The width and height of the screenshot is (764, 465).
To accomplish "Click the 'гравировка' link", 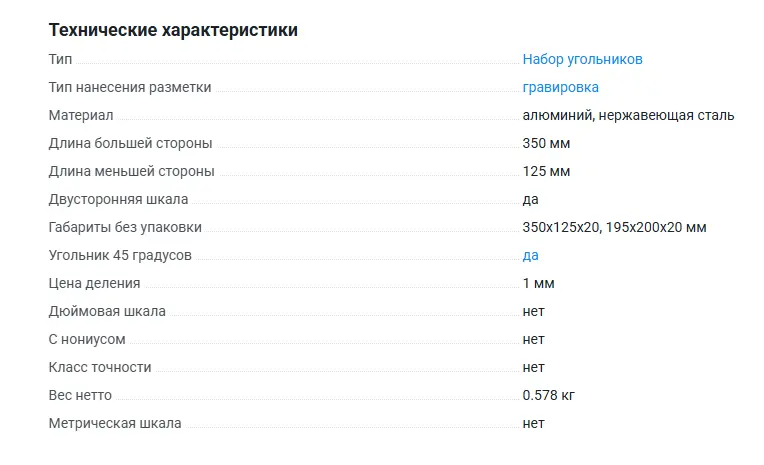I will pos(560,87).
